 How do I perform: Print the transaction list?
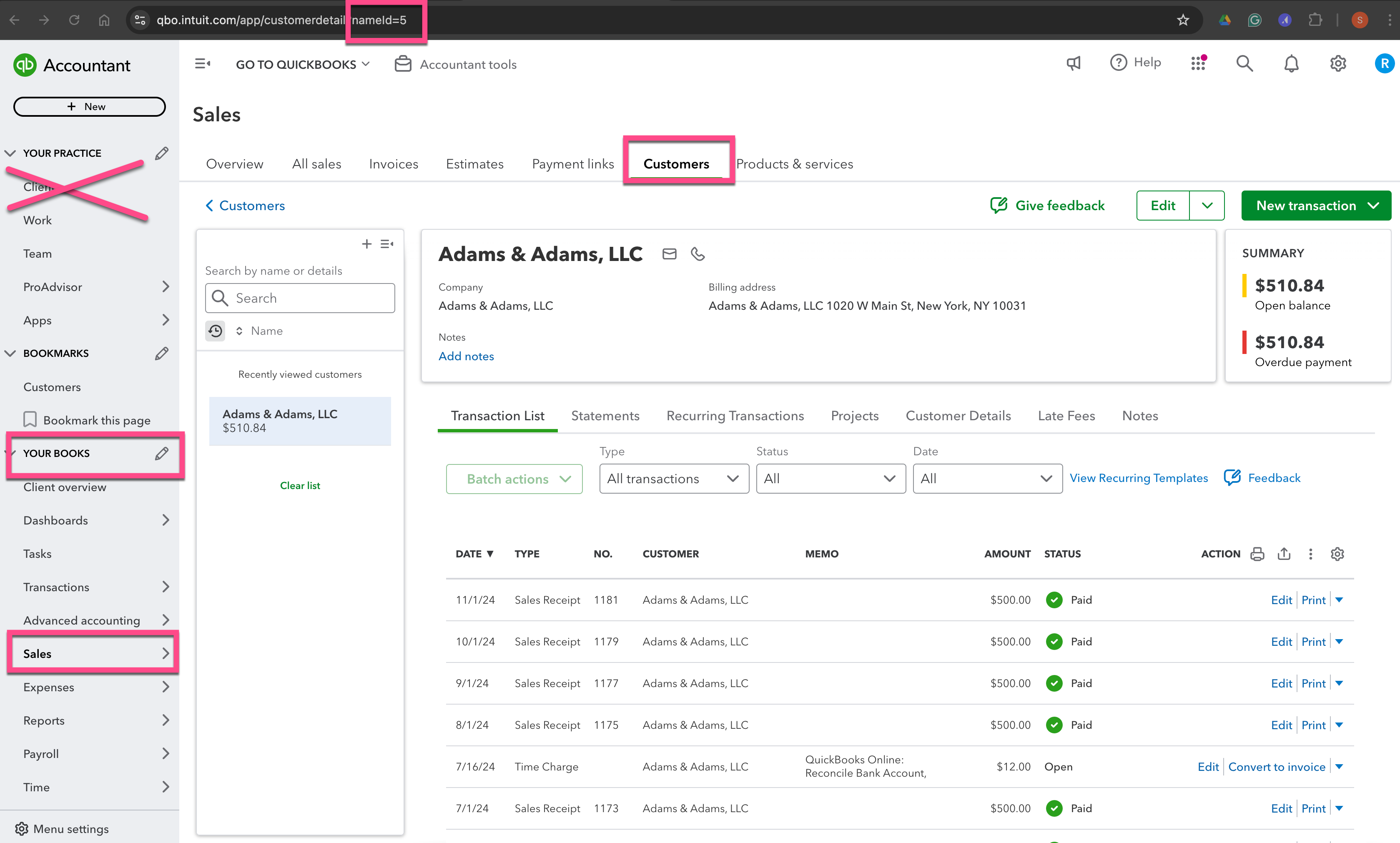[x=1257, y=554]
